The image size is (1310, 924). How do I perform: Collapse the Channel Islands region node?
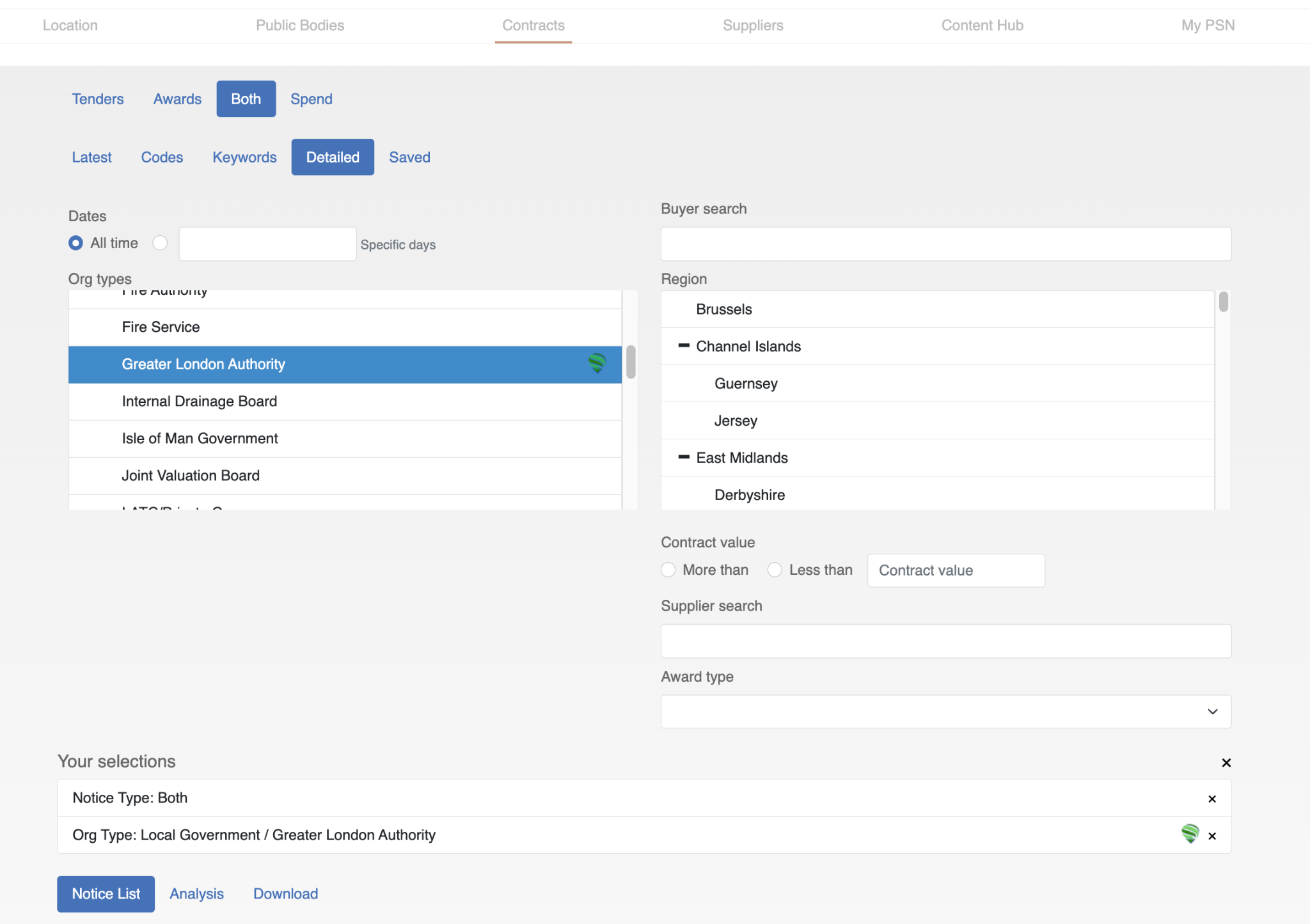click(684, 346)
